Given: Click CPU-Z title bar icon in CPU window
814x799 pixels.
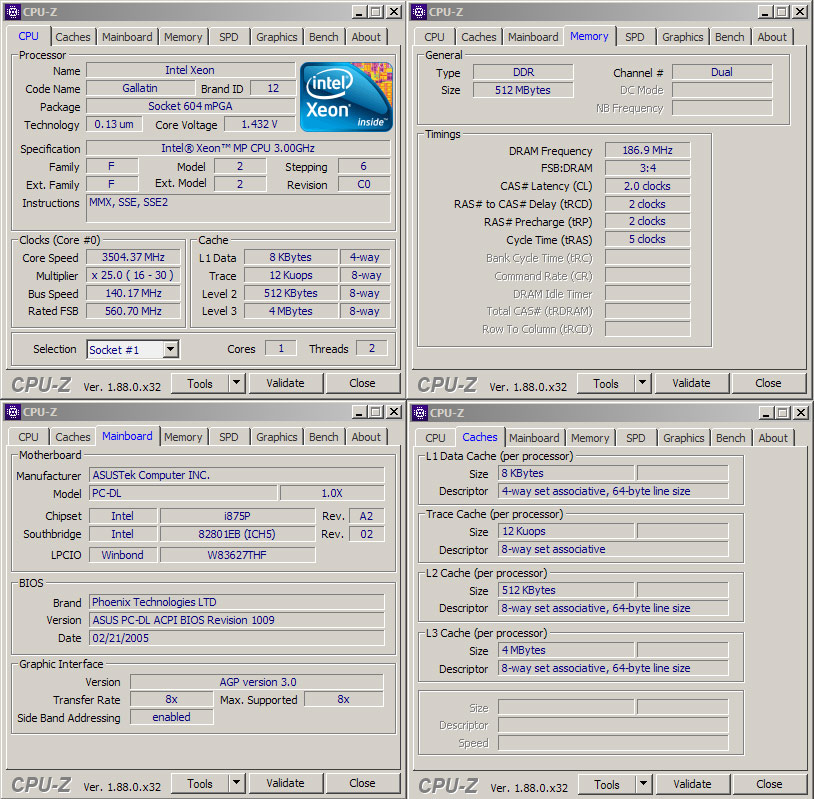Looking at the screenshot, I should click(13, 11).
